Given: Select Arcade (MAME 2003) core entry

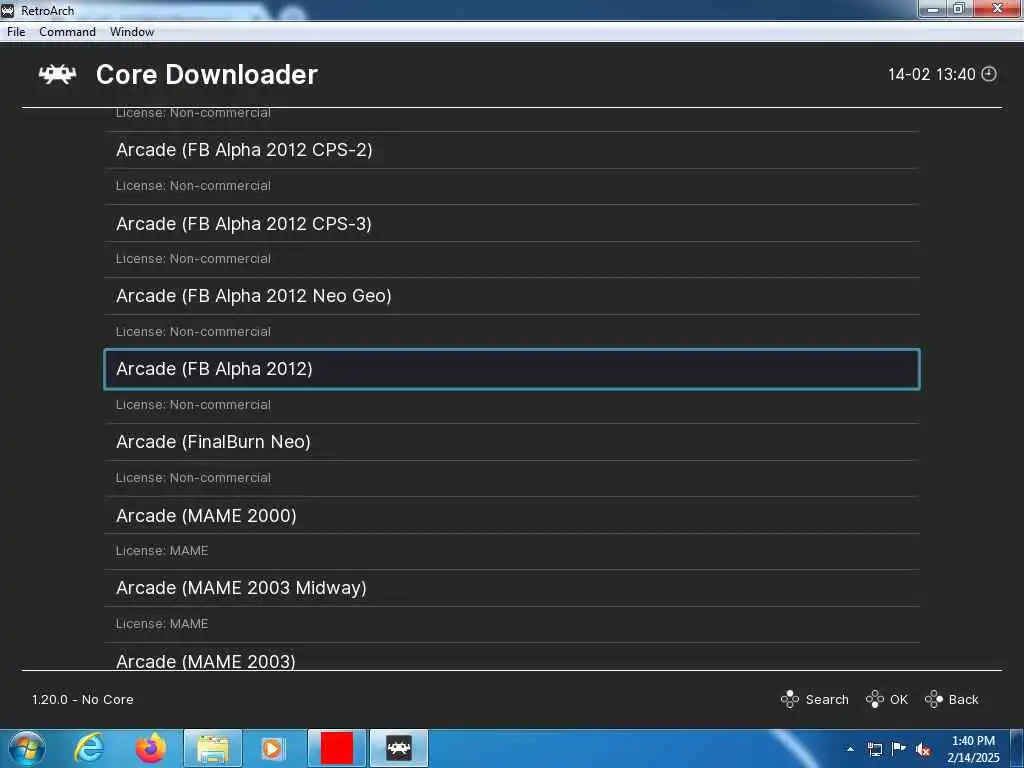Looking at the screenshot, I should tap(512, 658).
